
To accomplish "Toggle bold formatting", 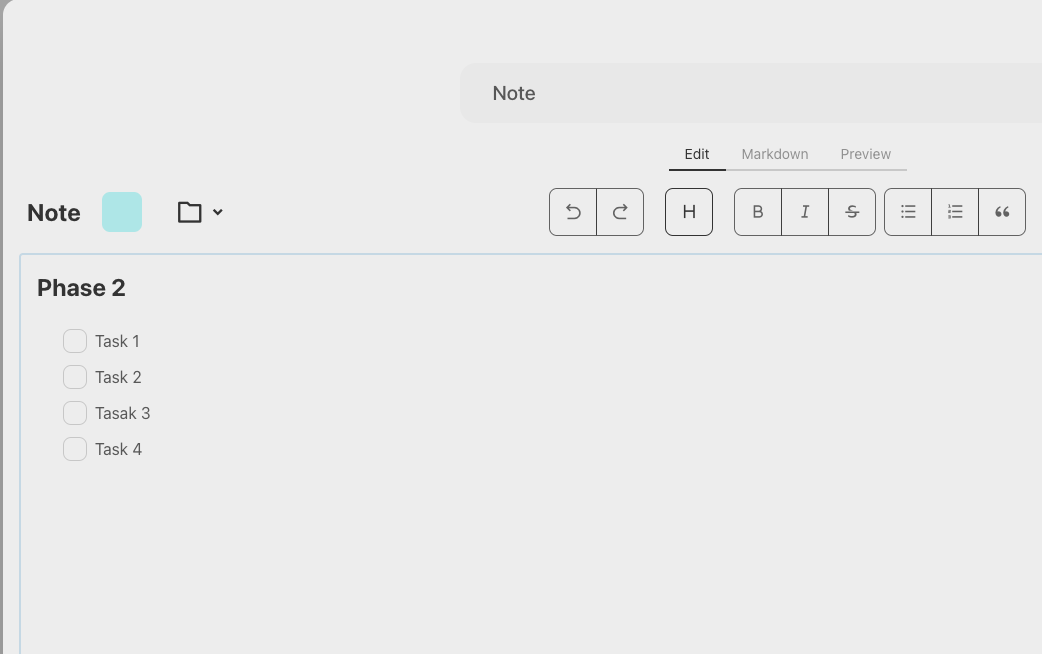I will coord(758,212).
